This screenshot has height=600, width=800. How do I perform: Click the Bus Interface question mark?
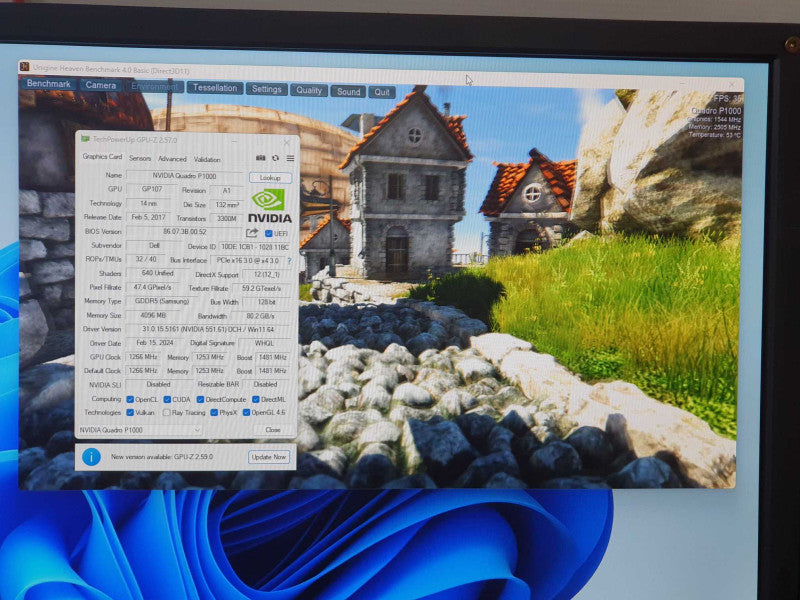[289, 261]
